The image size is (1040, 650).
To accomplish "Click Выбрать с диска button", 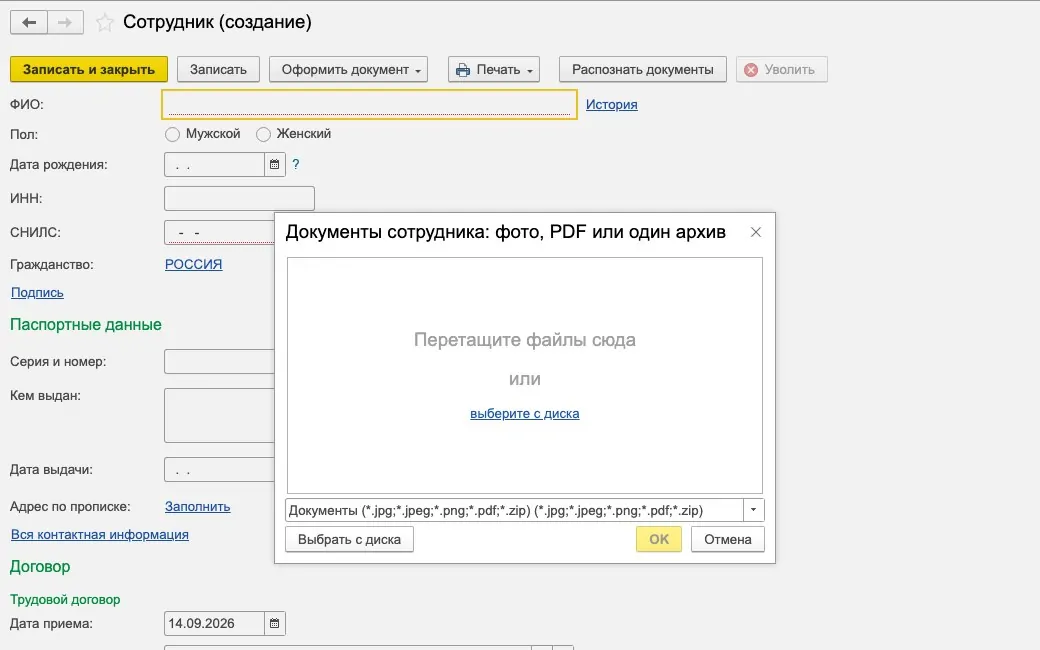I will point(350,539).
